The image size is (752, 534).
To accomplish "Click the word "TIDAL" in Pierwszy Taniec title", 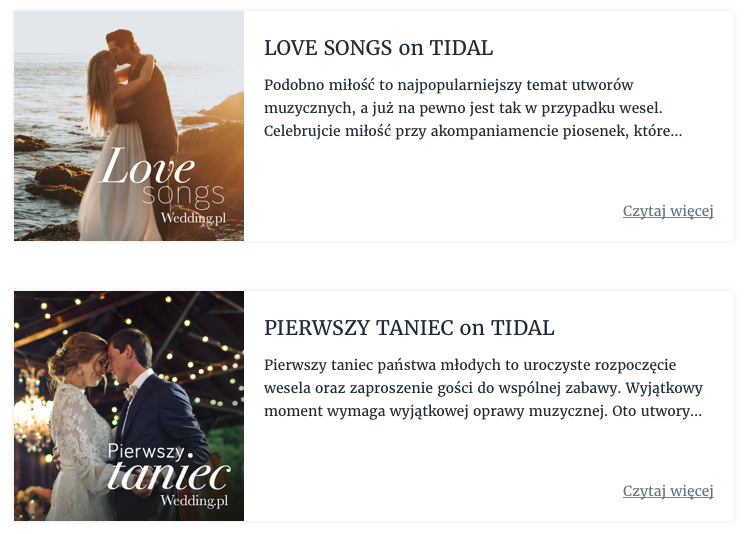I will [522, 328].
